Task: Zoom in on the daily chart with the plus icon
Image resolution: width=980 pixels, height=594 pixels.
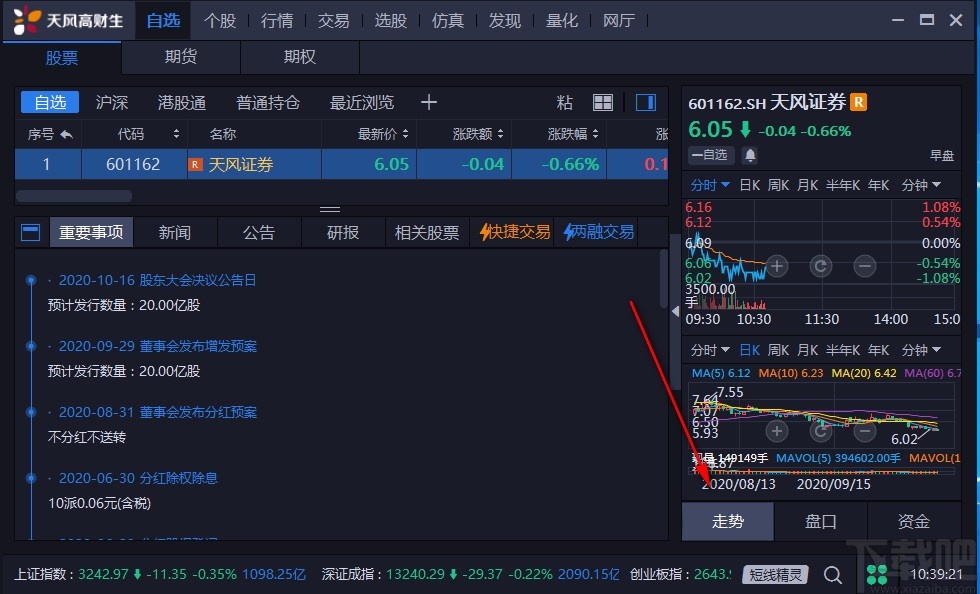Action: [777, 430]
